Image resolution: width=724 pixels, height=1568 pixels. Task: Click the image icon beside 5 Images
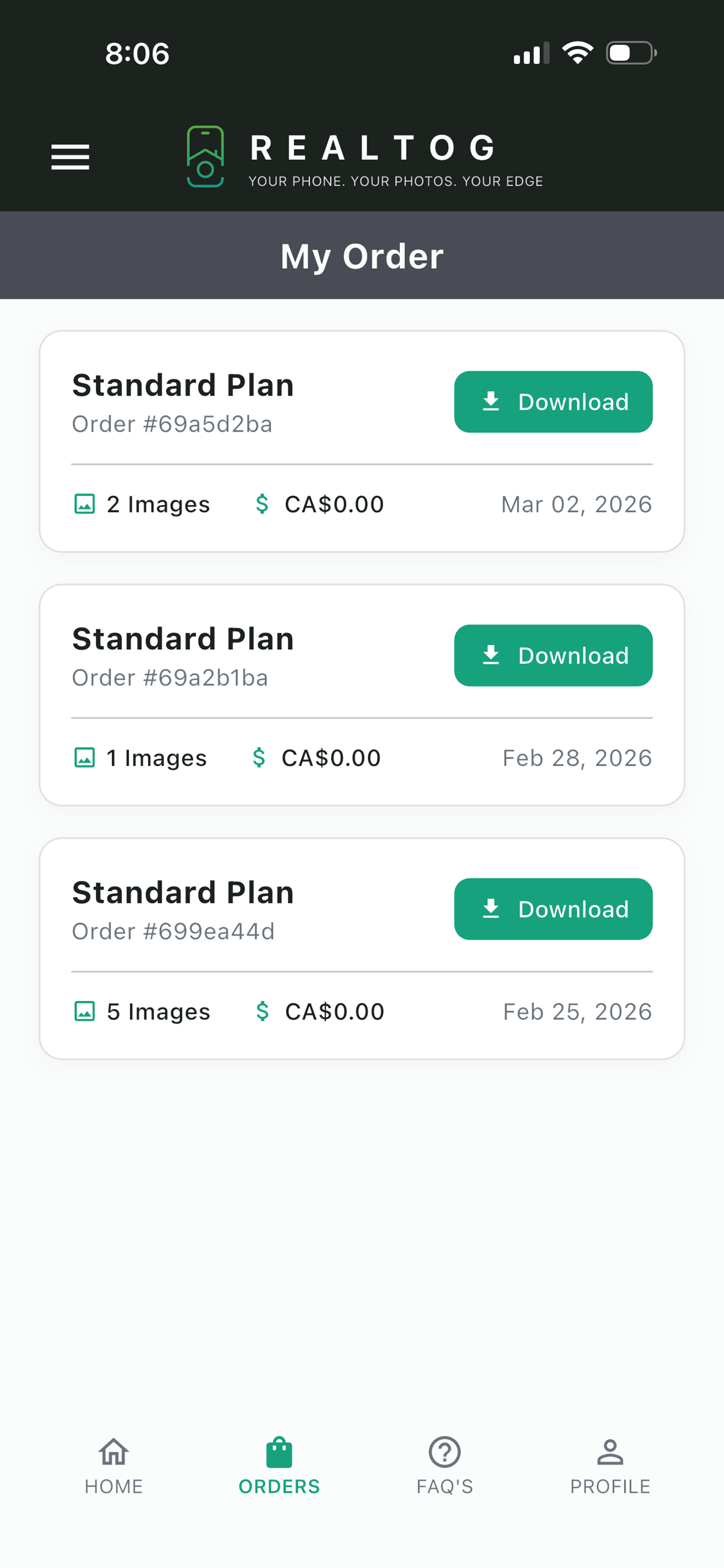(85, 1011)
